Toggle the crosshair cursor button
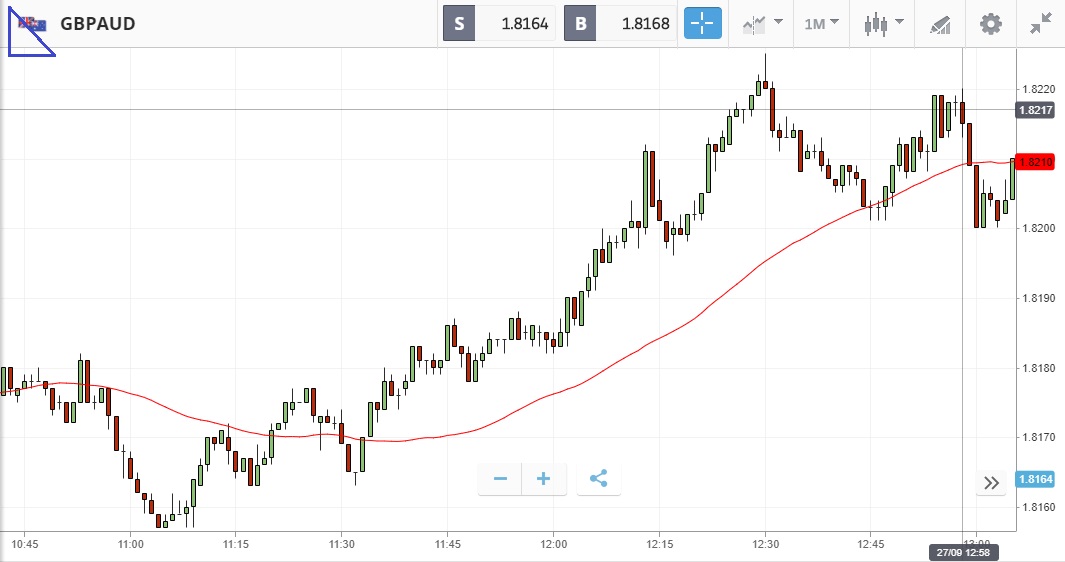 click(702, 23)
